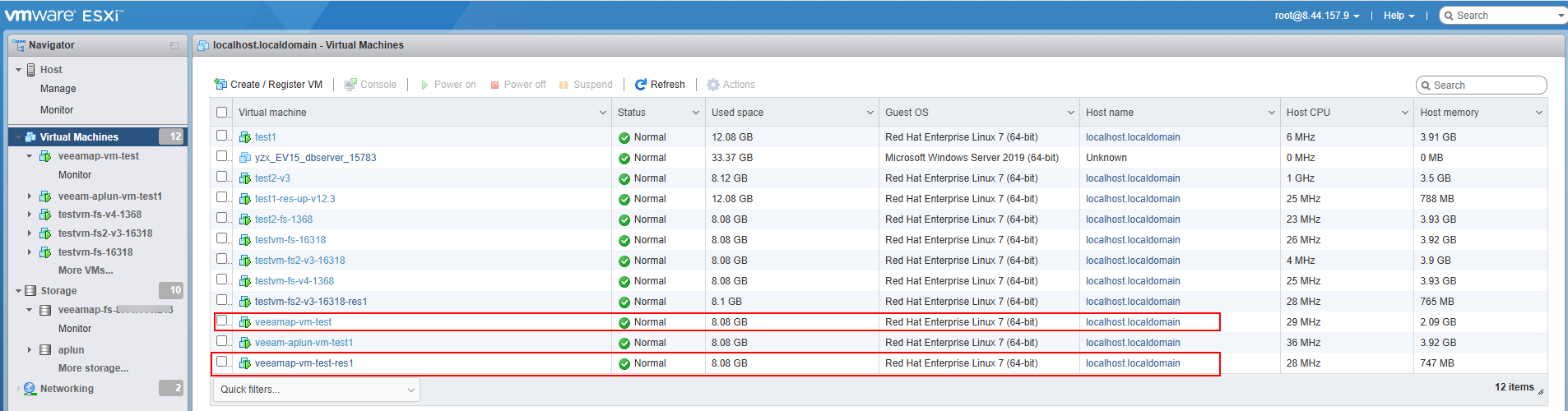Open the Guest OS column menu arrow
The height and width of the screenshot is (411, 1568).
pos(1071,113)
